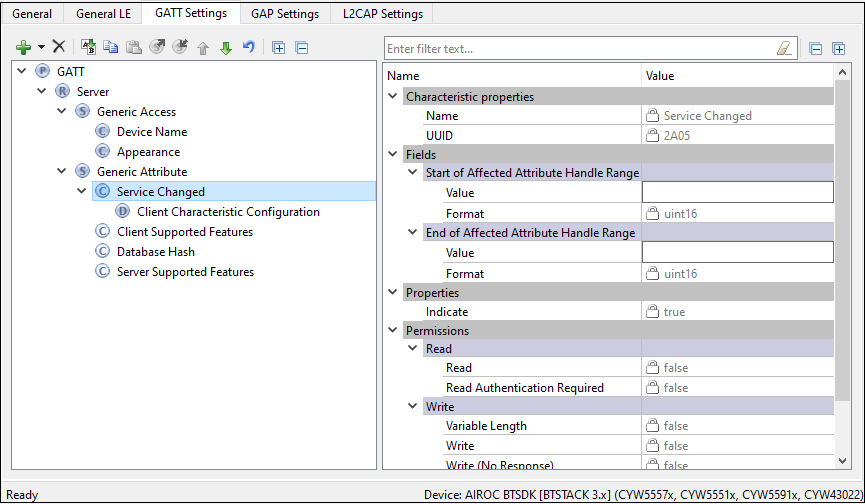Open the dropdown arrow beside Add icon
865x504 pixels.
(x=41, y=47)
